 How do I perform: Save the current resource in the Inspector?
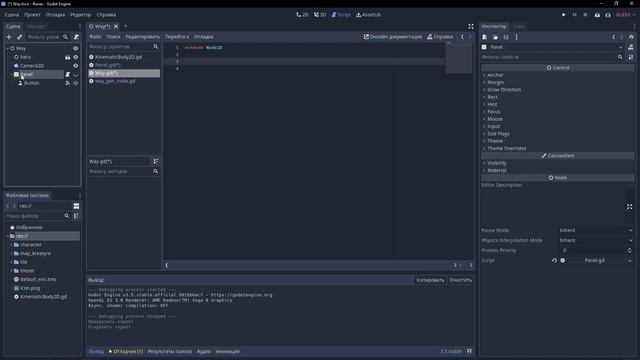point(506,37)
